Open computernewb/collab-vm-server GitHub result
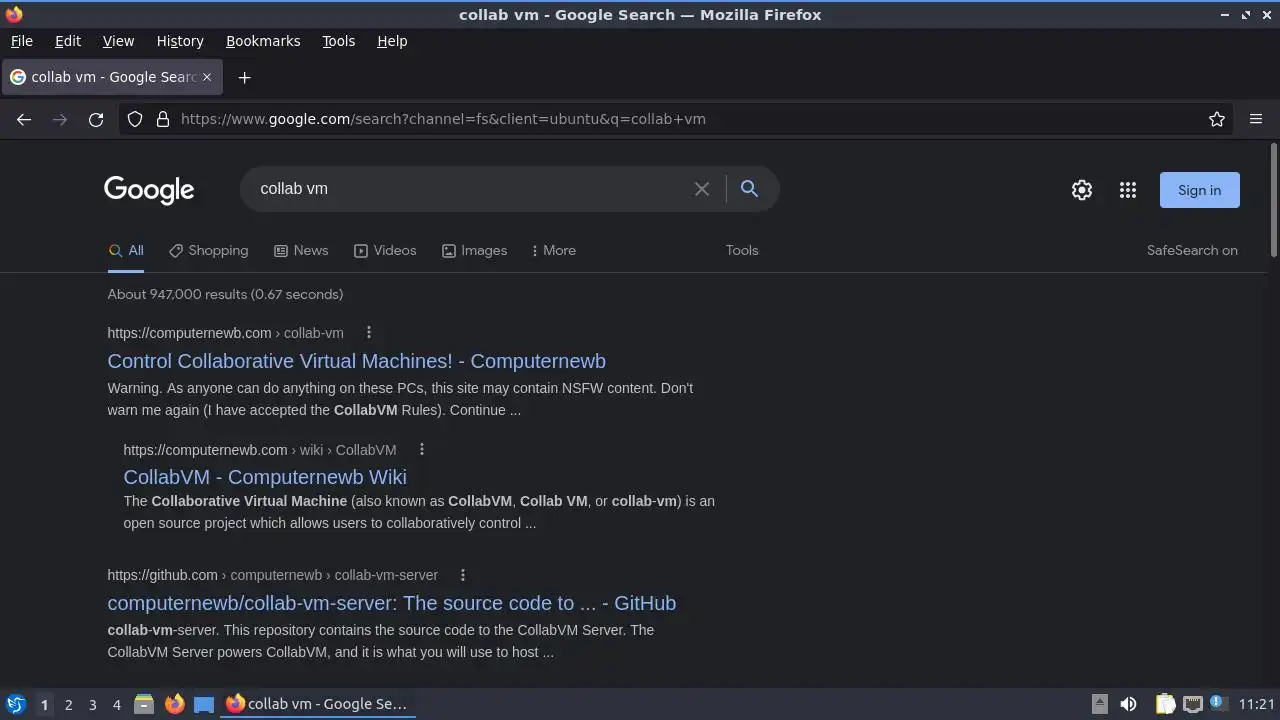1280x720 pixels. [392, 603]
